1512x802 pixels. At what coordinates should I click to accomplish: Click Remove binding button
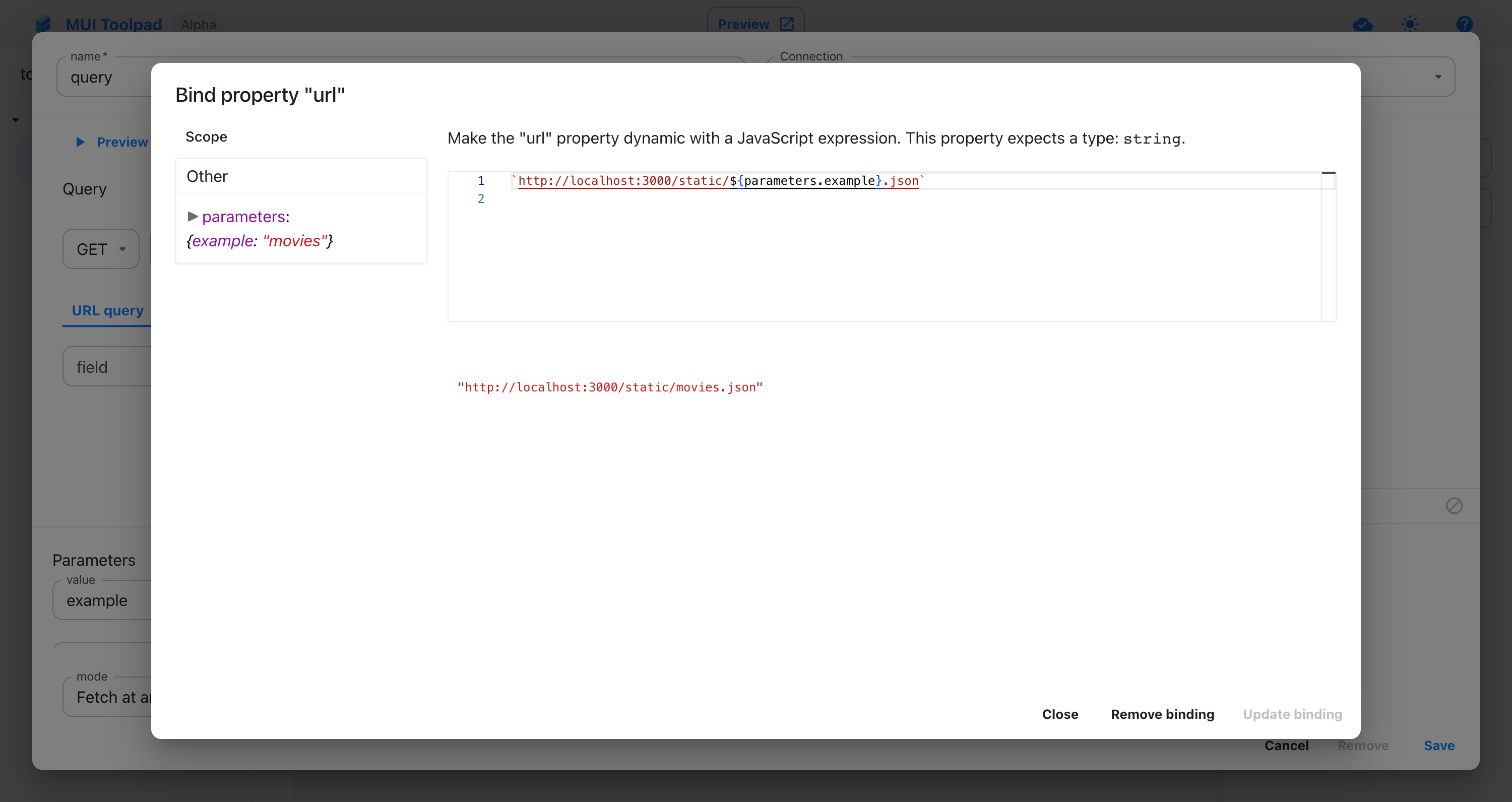(x=1163, y=714)
